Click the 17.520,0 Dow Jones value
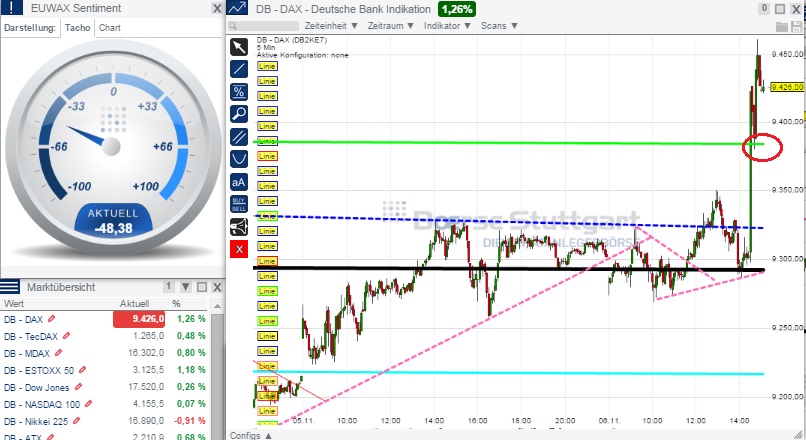The height and width of the screenshot is (440, 806). tap(146, 387)
